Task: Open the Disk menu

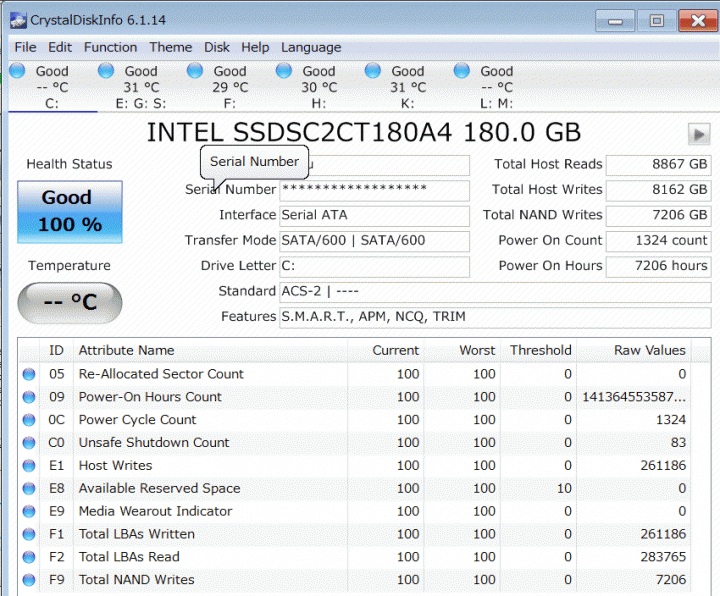Action: (x=217, y=47)
